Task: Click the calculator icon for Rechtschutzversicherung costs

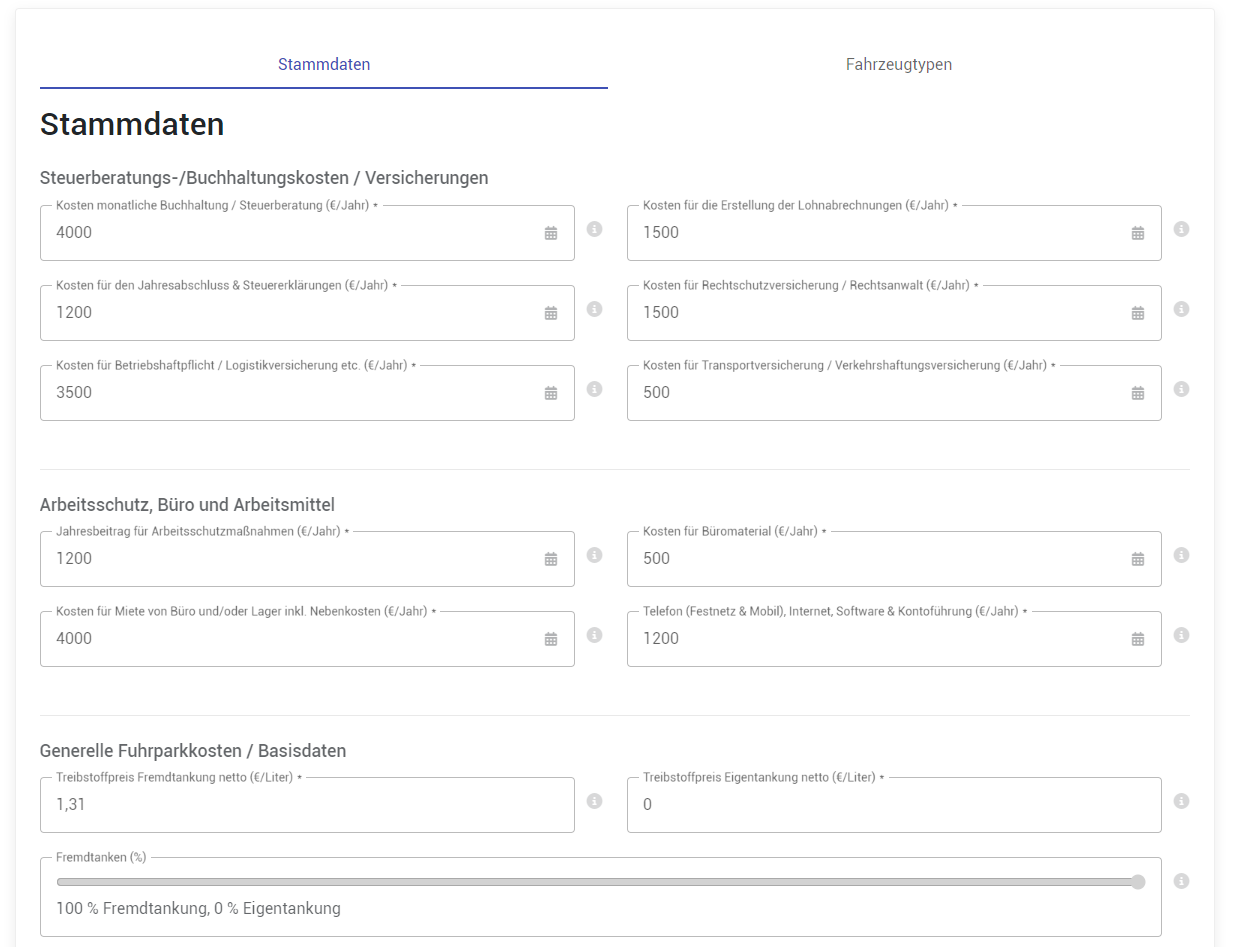Action: (x=1137, y=312)
